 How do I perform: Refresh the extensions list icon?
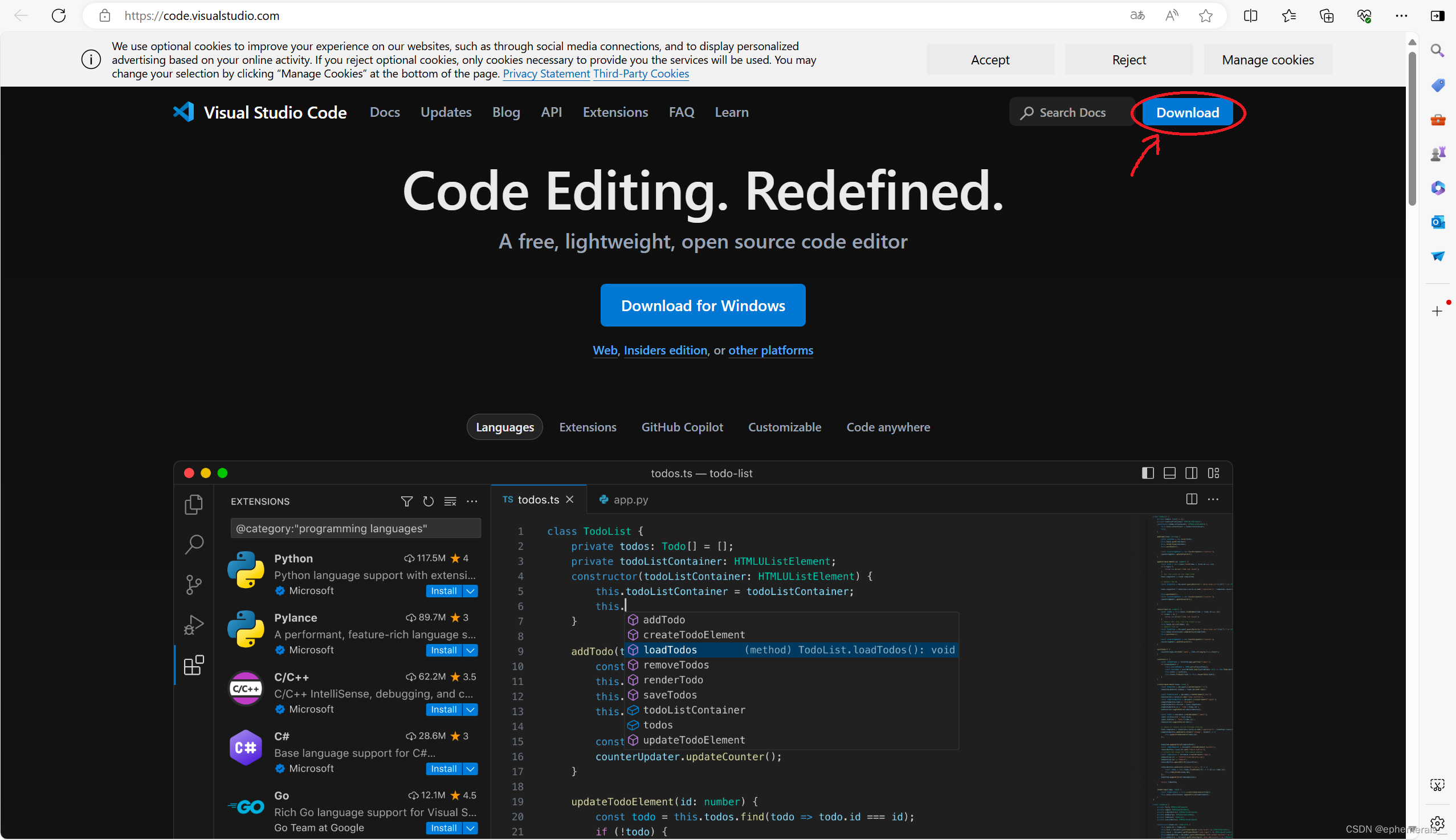click(428, 501)
